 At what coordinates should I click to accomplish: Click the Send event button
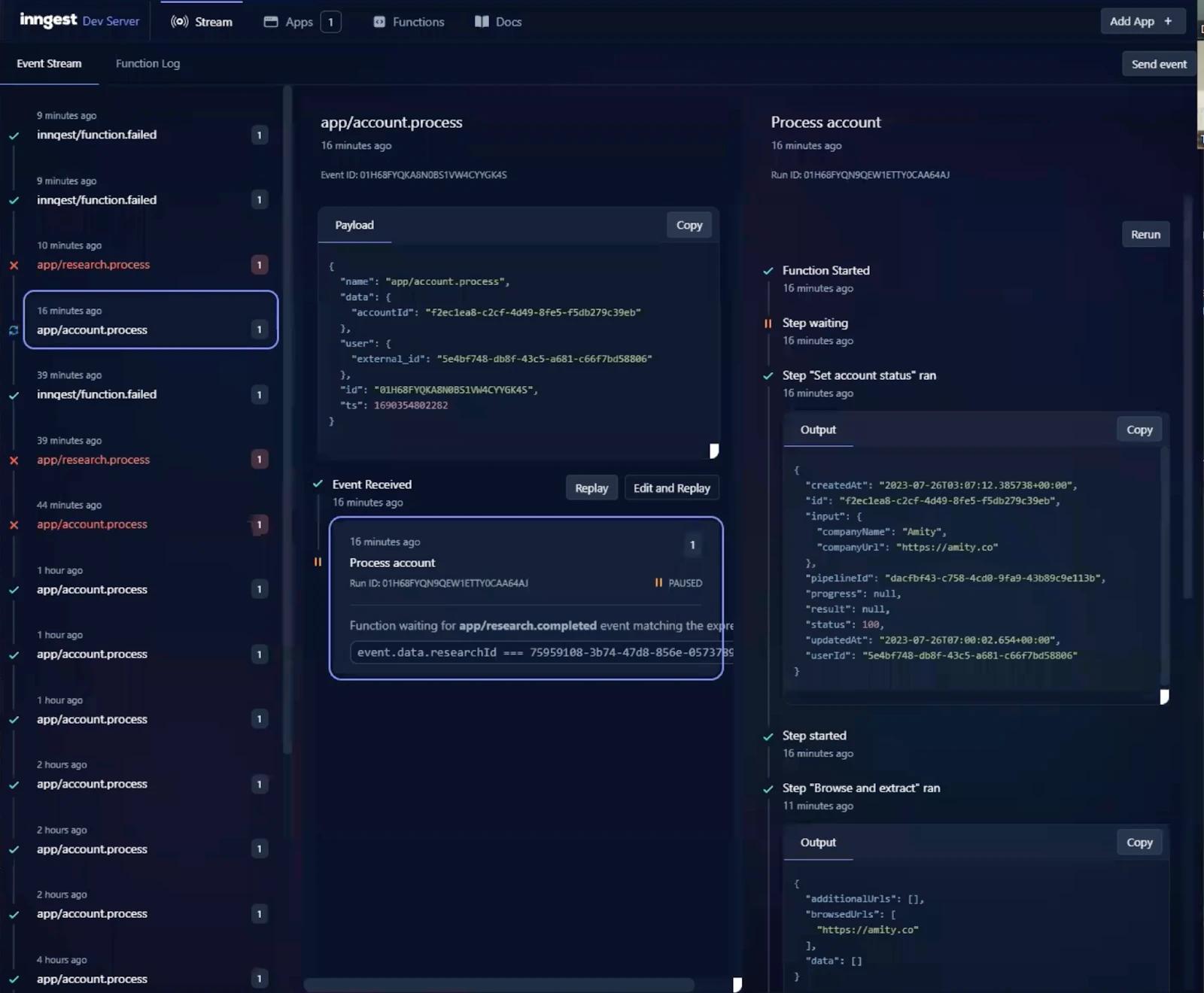coord(1159,64)
